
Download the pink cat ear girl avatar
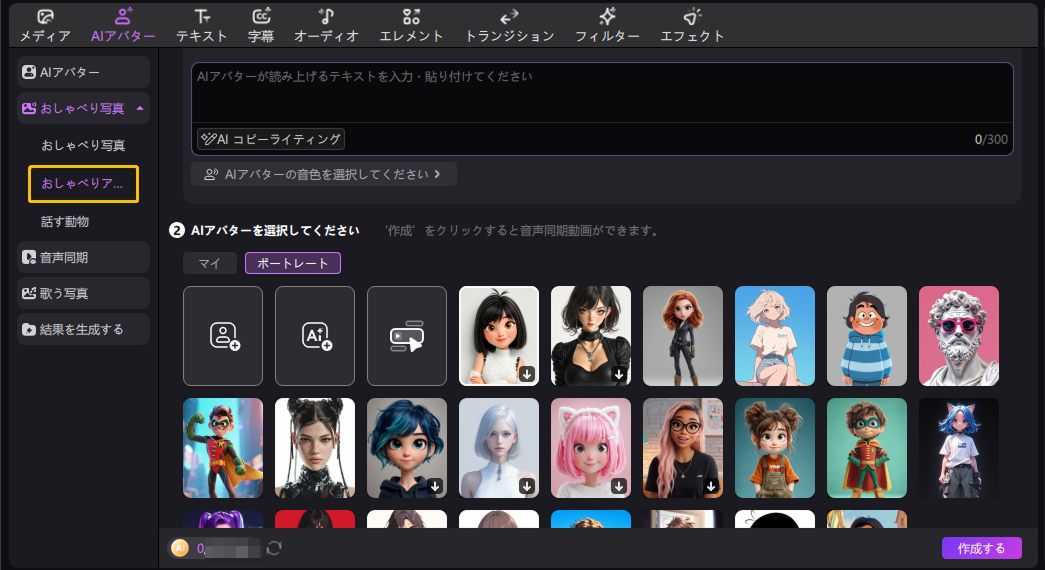(619, 486)
